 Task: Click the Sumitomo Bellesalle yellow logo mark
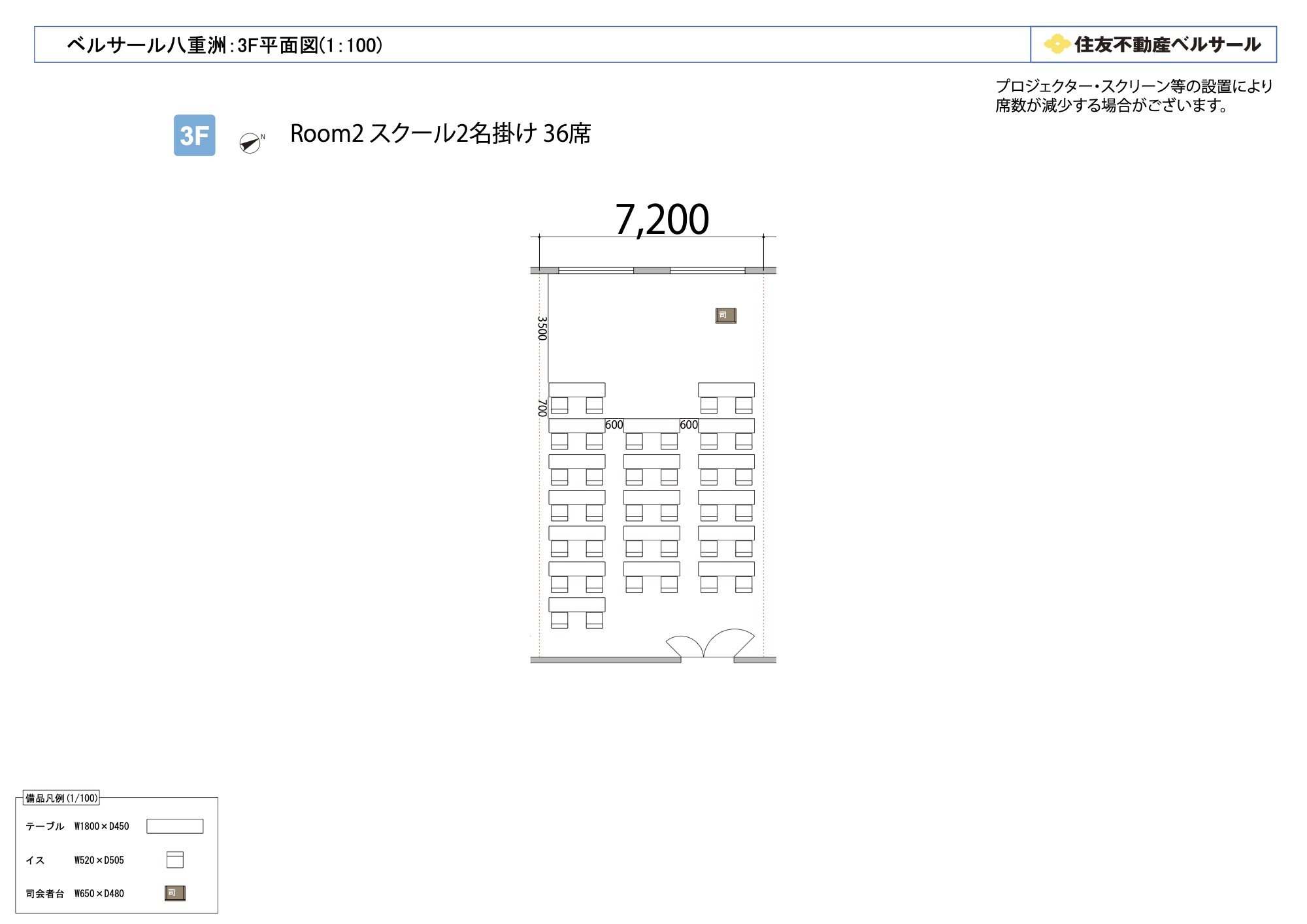tap(1056, 44)
